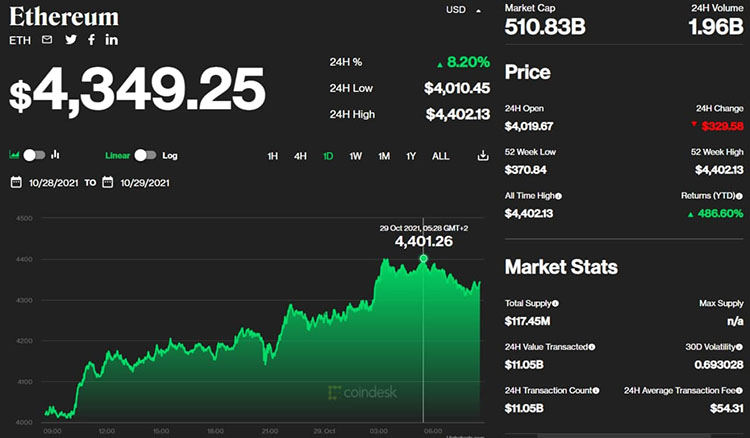750x438 pixels.
Task: Toggle Linear/Log scale switch
Action: click(x=146, y=155)
